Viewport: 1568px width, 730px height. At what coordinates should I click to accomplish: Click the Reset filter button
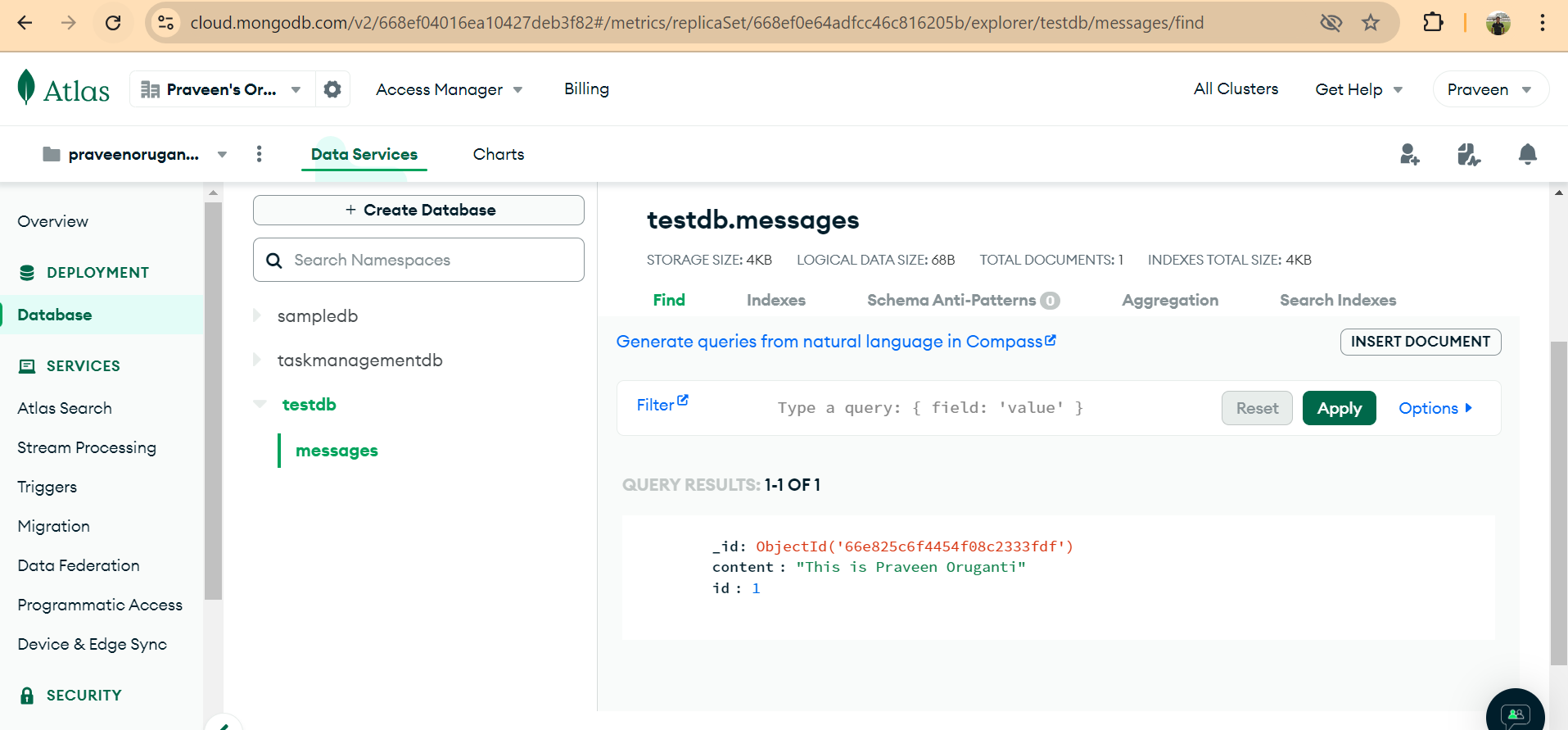click(x=1257, y=408)
